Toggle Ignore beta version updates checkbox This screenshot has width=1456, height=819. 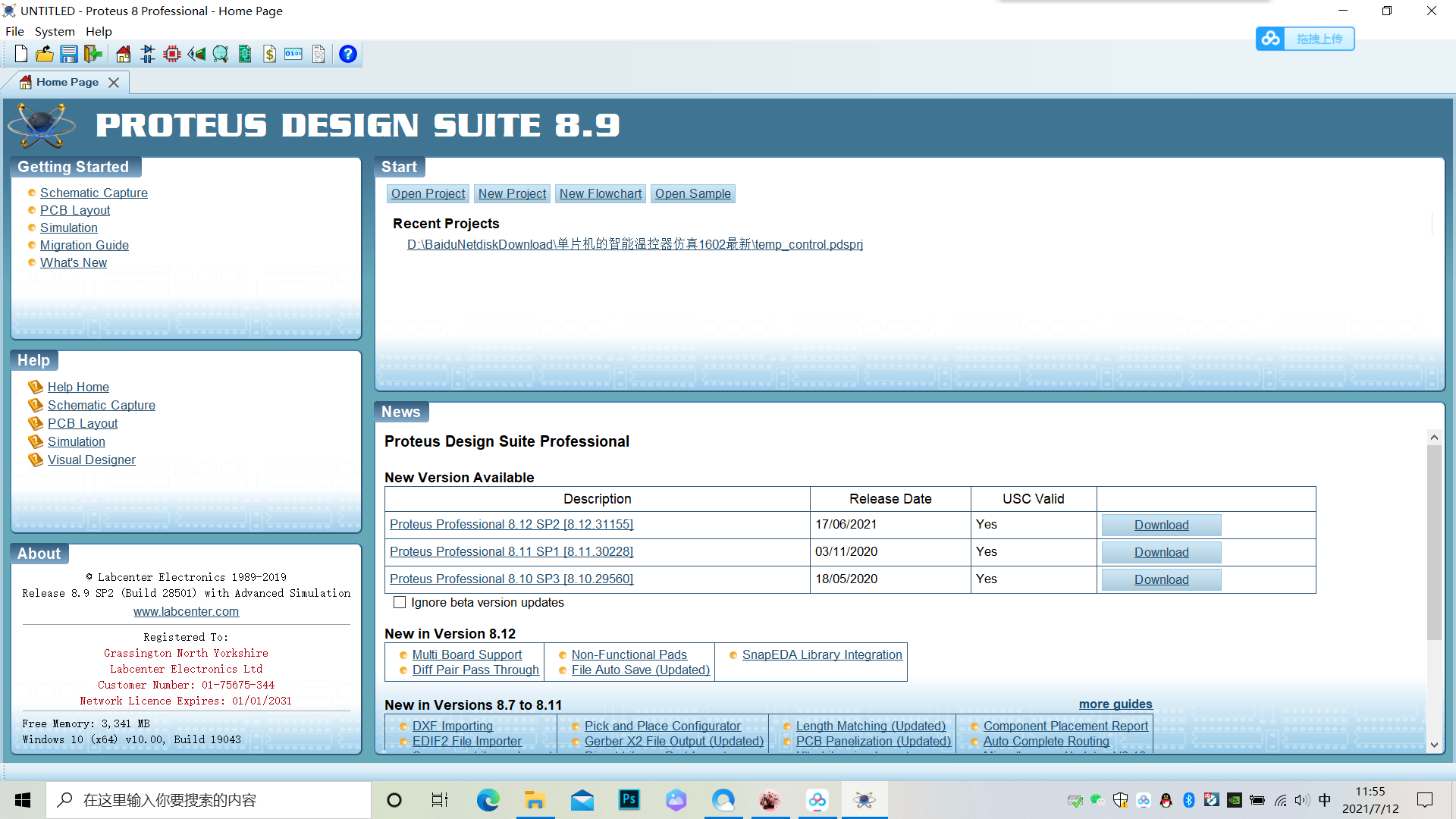(x=400, y=602)
